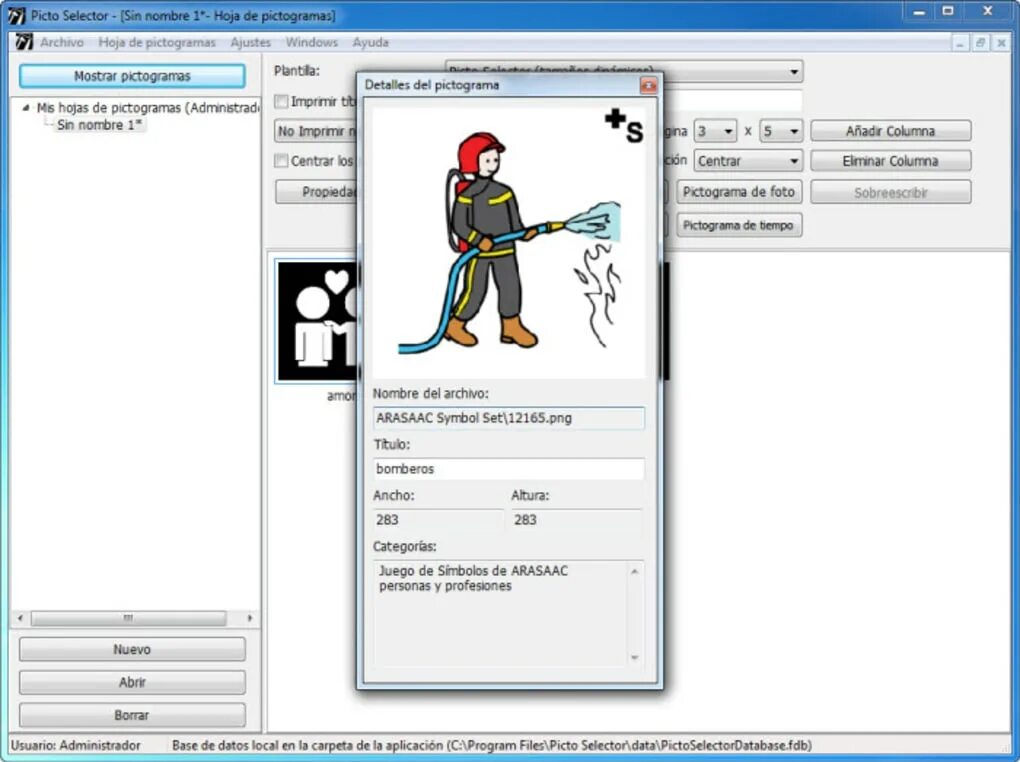Viewport: 1020px width, 762px height.
Task: Click the Nuevo button
Action: [x=132, y=649]
